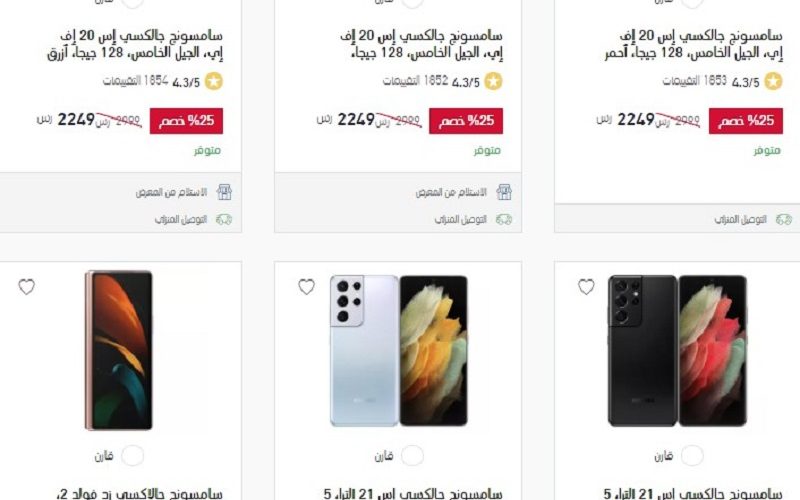The width and height of the screenshot is (800, 500).
Task: Open blue Samsung Galaxy S20 FE product title
Action: (x=135, y=44)
